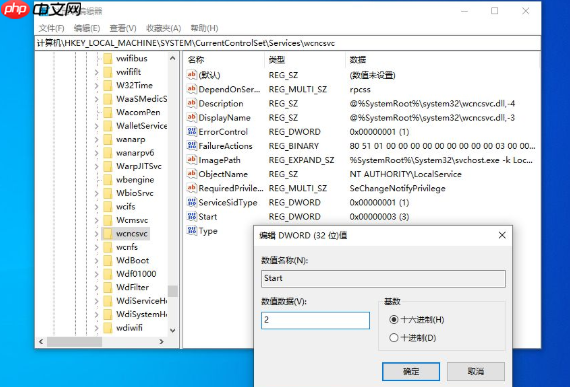Click the RequiredPrivileges value icon
This screenshot has width=570, height=387.
tap(192, 188)
